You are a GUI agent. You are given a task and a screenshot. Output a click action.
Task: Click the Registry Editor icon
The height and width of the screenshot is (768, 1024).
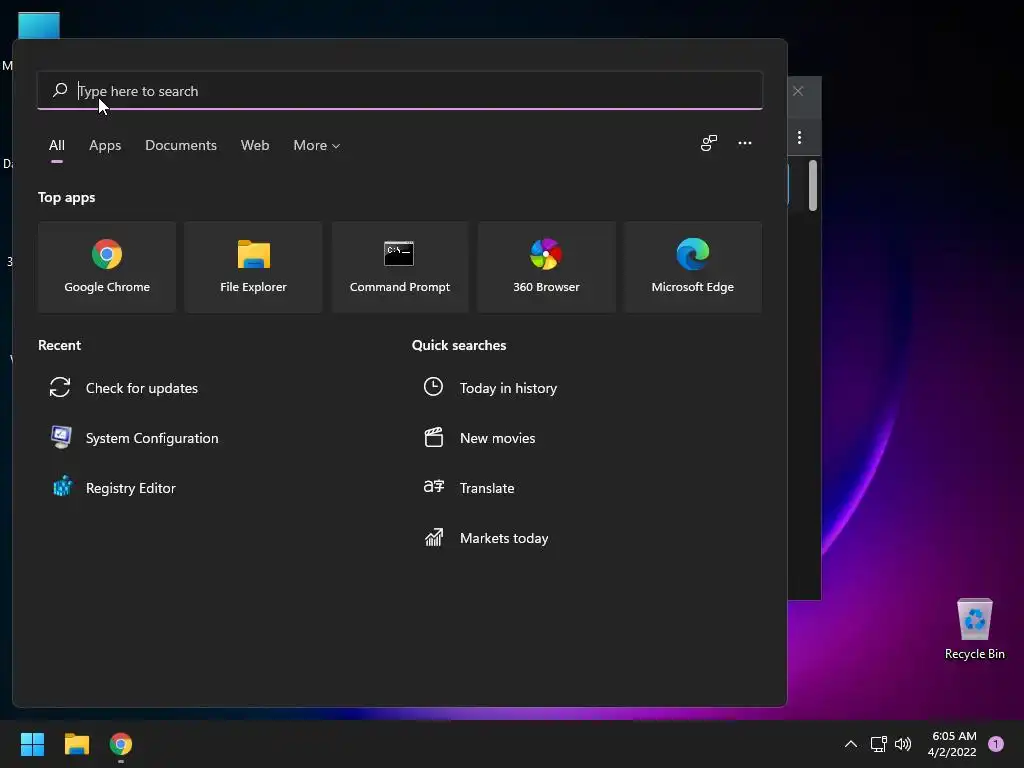tap(62, 487)
